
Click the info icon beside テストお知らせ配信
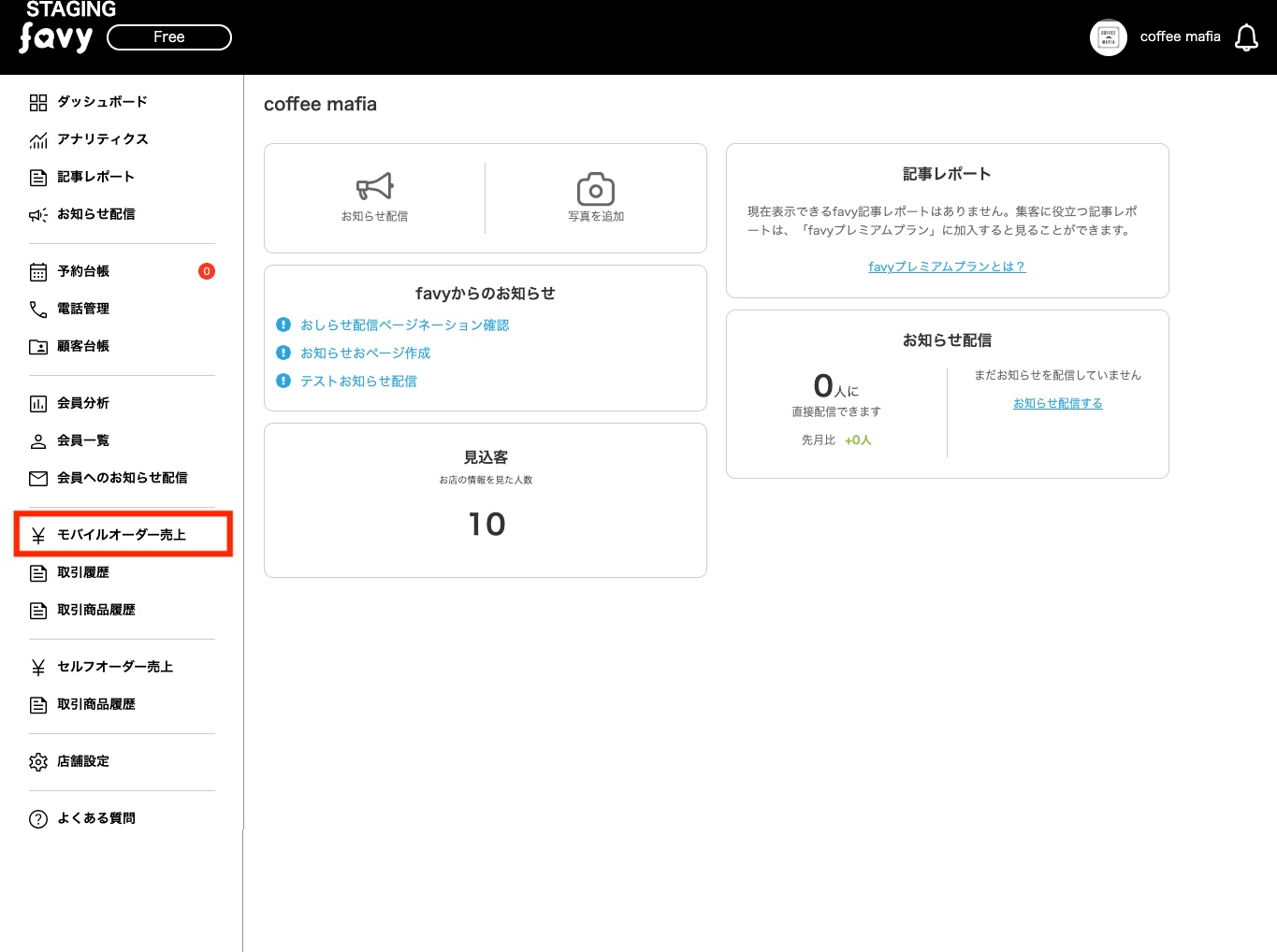pos(283,381)
